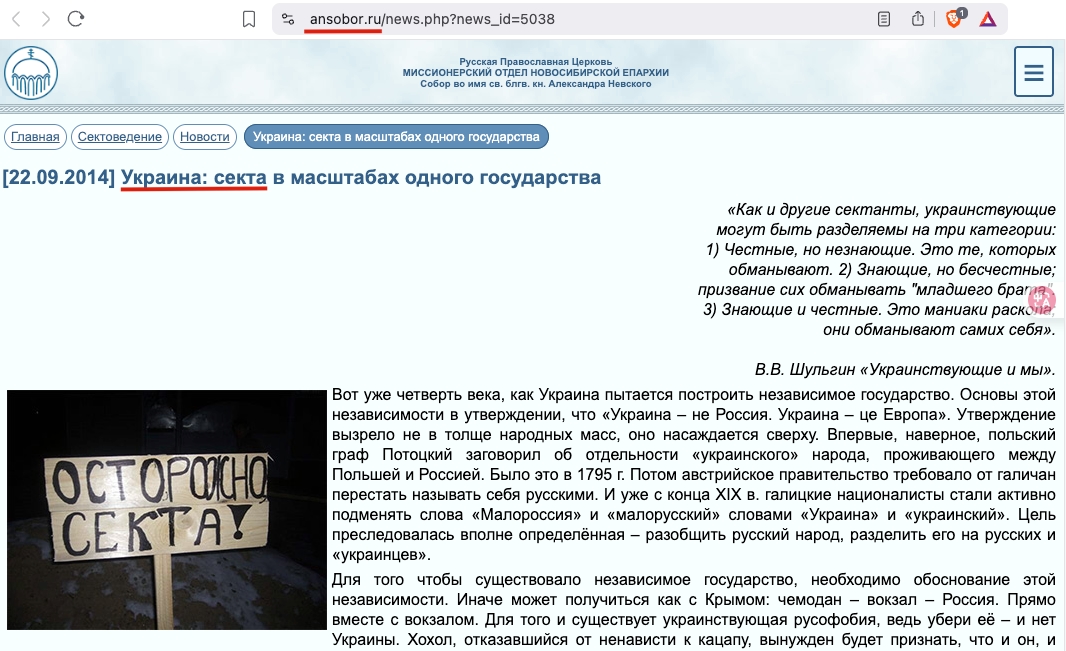
Task: Click the browser forward arrow
Action: point(46,19)
